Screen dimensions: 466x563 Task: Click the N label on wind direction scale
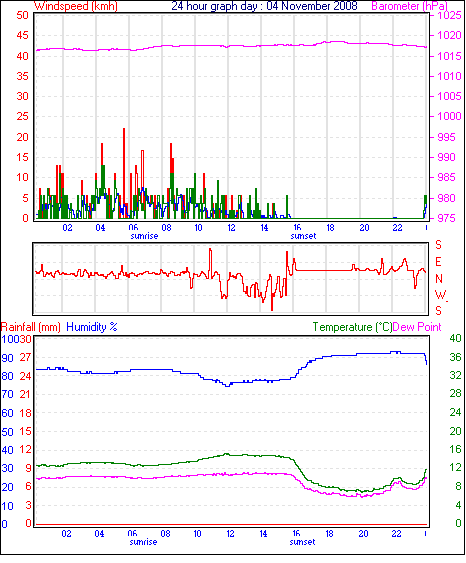439,279
